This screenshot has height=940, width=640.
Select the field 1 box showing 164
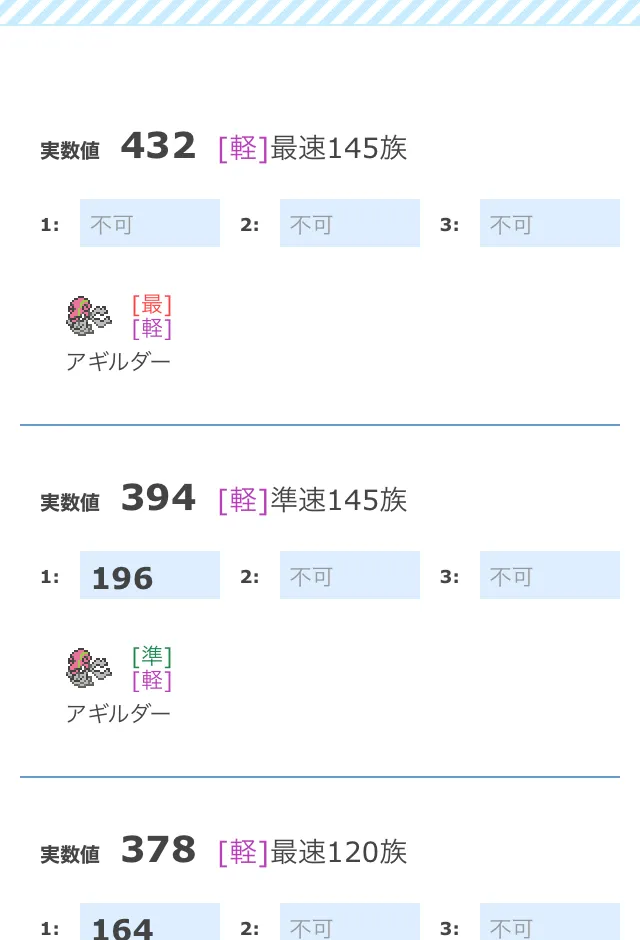[x=150, y=922]
